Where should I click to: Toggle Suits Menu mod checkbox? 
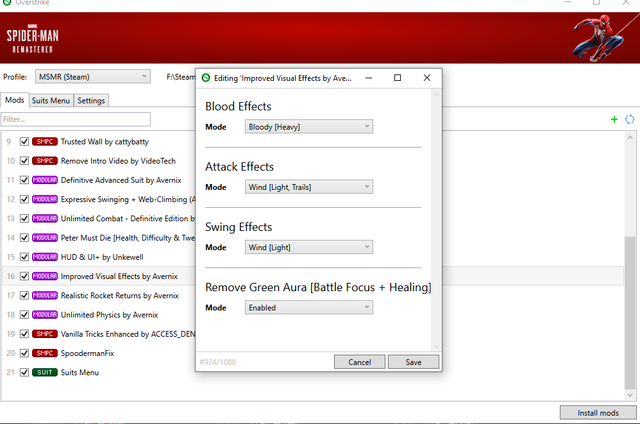24,372
